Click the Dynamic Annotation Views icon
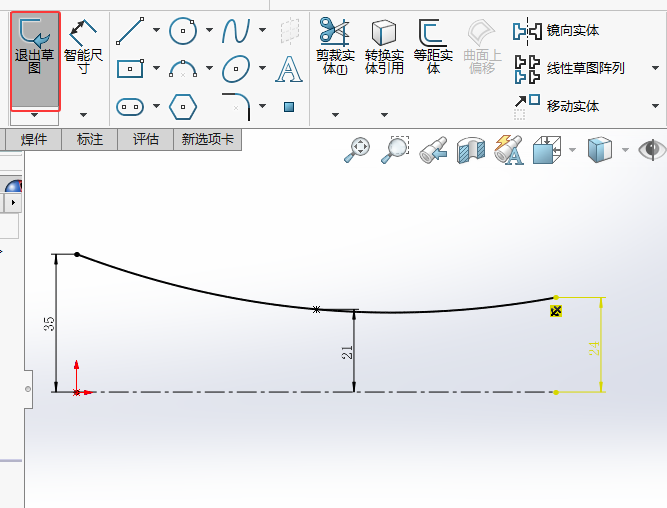The height and width of the screenshot is (508, 667). click(509, 150)
